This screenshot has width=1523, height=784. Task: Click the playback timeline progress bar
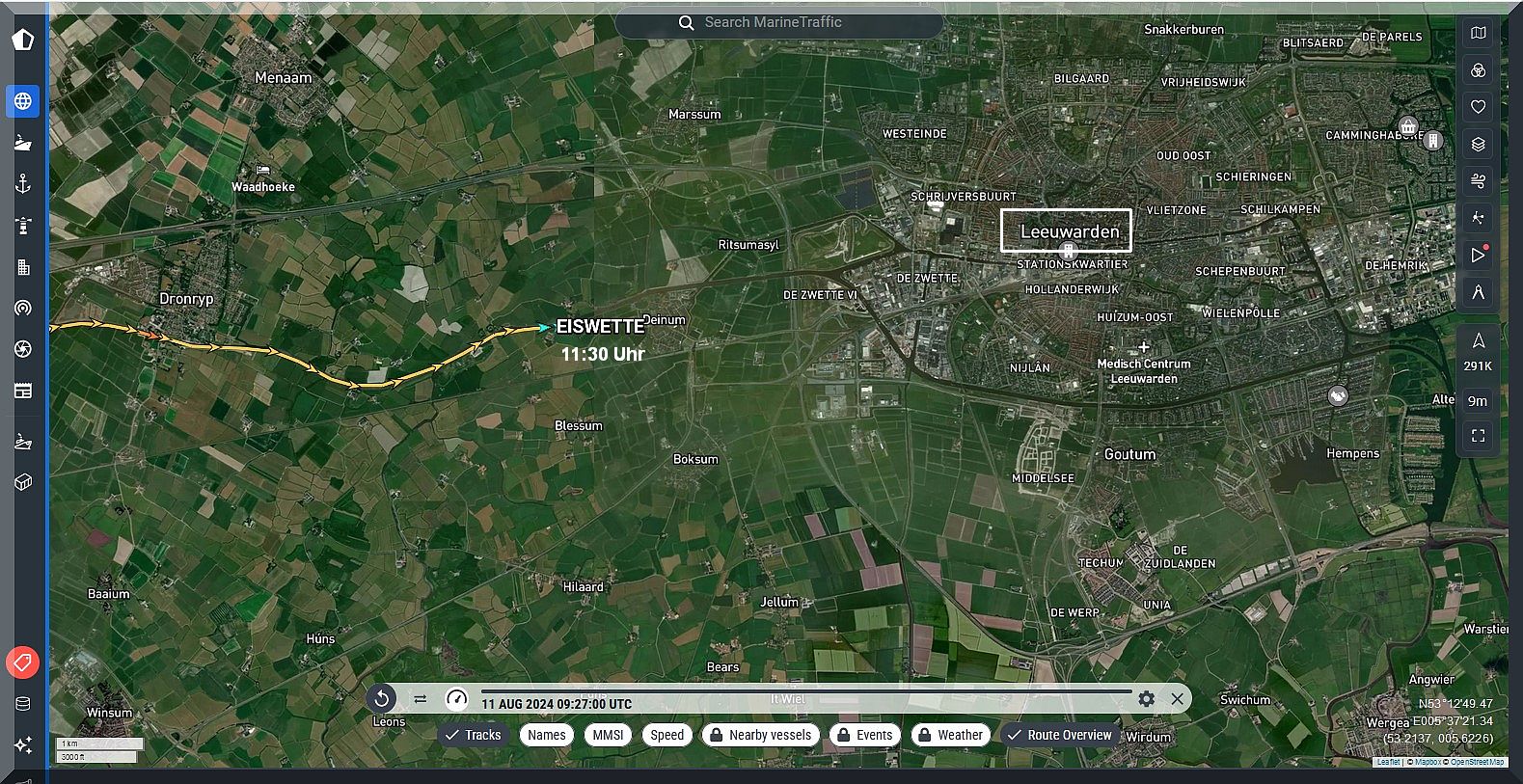805,690
